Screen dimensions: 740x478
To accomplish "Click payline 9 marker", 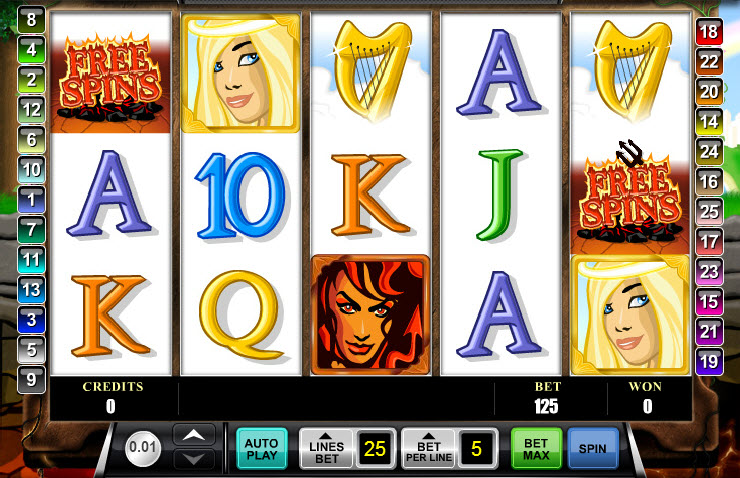I will coord(31,379).
